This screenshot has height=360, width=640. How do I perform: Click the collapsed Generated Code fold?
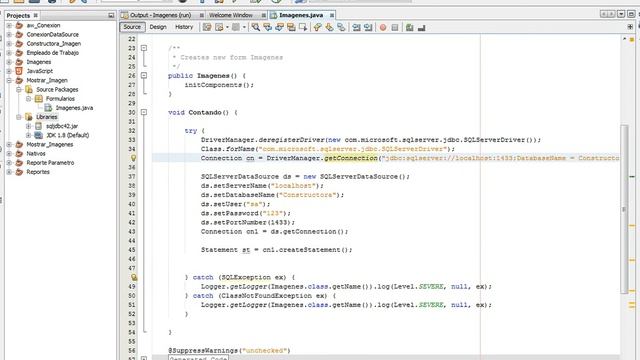point(198,358)
